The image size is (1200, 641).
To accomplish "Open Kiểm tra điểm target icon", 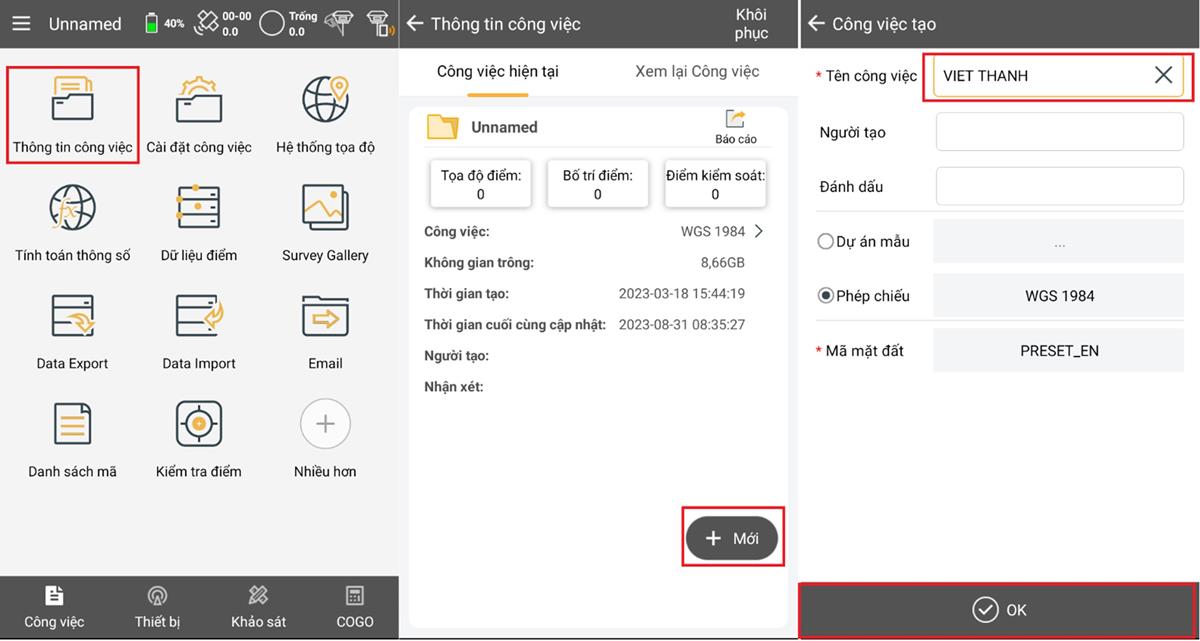I will [198, 437].
